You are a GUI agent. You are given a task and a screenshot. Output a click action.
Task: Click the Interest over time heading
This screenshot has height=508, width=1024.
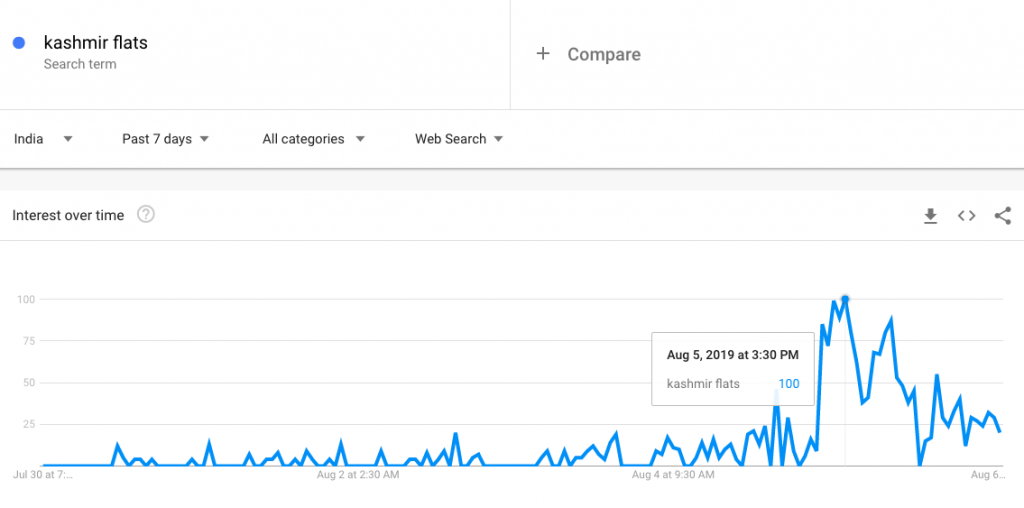pyautogui.click(x=68, y=215)
